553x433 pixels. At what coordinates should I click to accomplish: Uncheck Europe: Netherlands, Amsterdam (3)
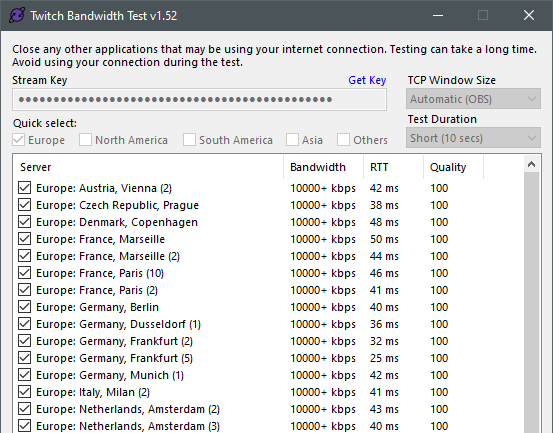tap(24, 426)
